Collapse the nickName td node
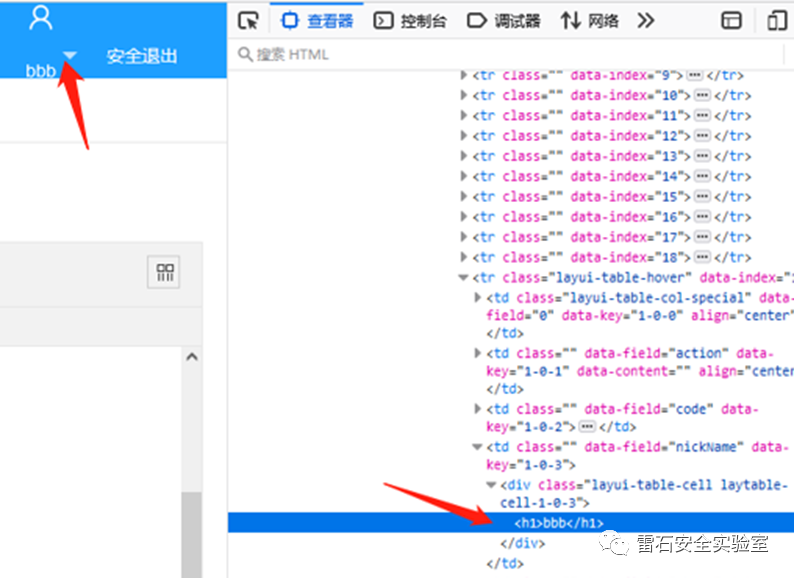This screenshot has height=578, width=794. [x=477, y=447]
